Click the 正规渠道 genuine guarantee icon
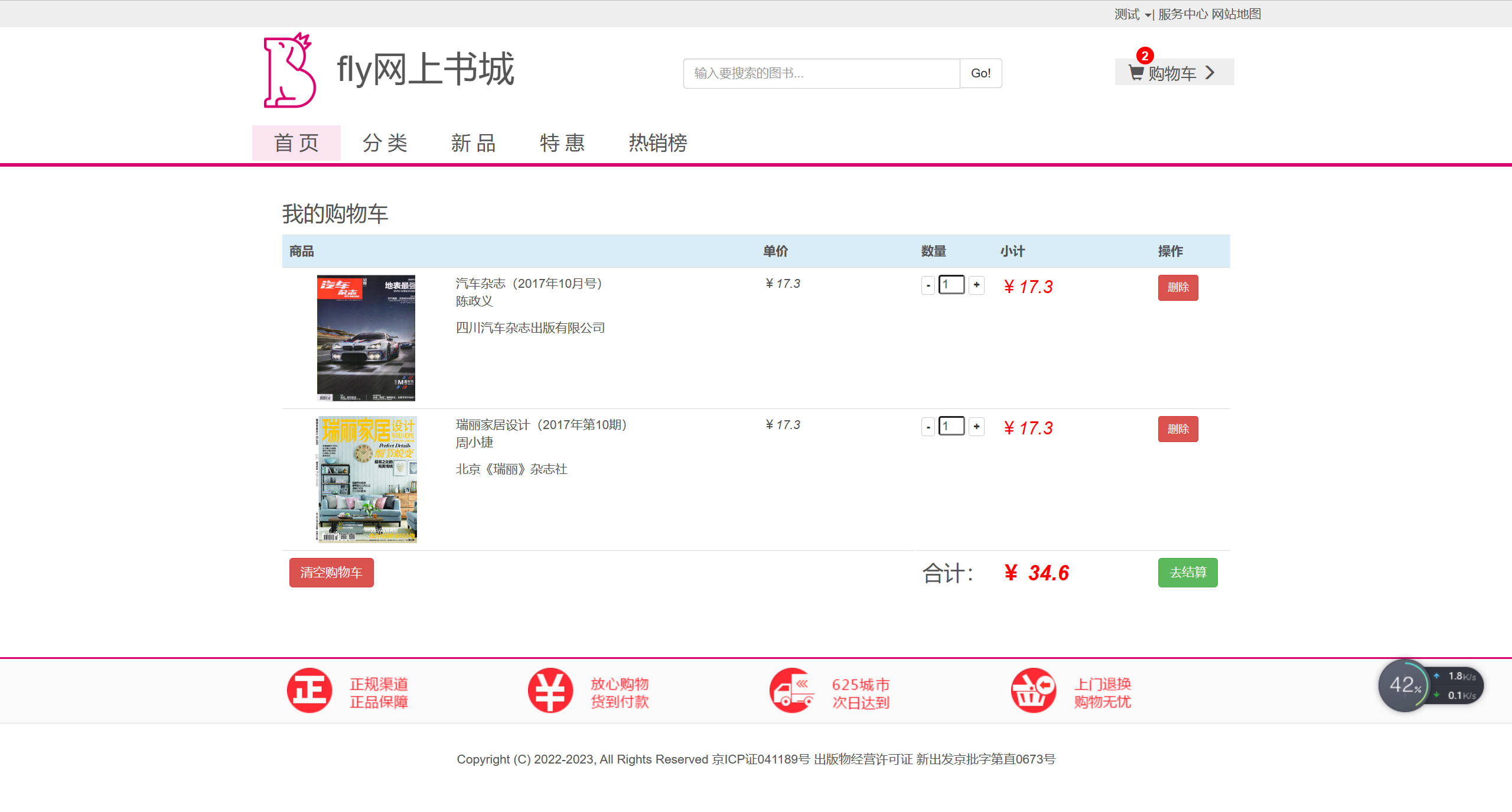Screen dimensions: 1512x812 pyautogui.click(x=309, y=690)
